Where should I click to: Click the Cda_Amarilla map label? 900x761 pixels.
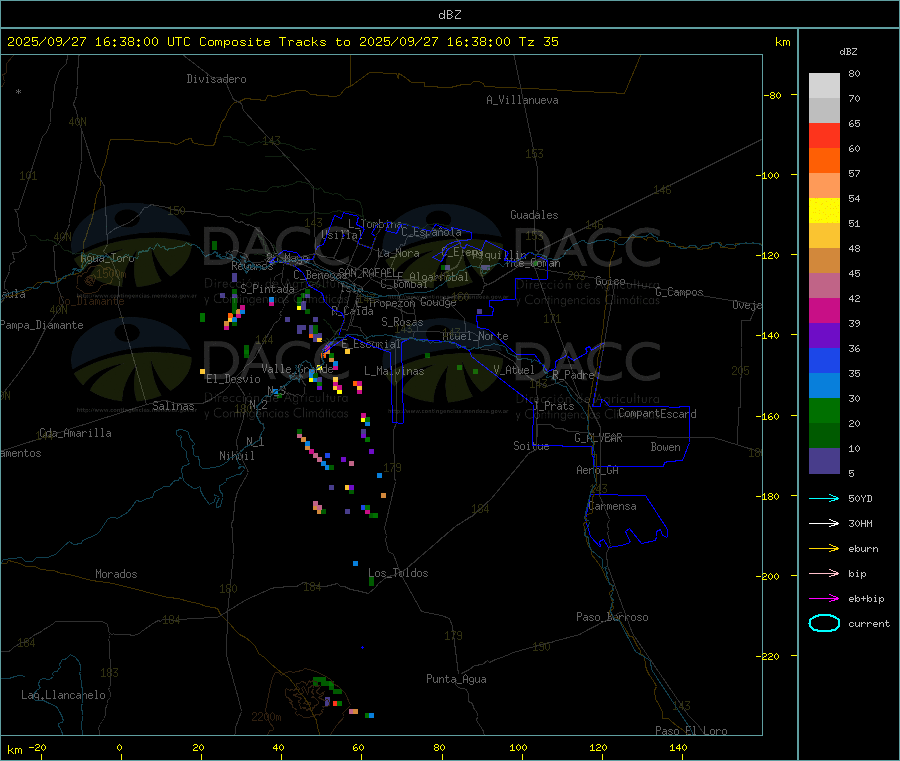75,433
